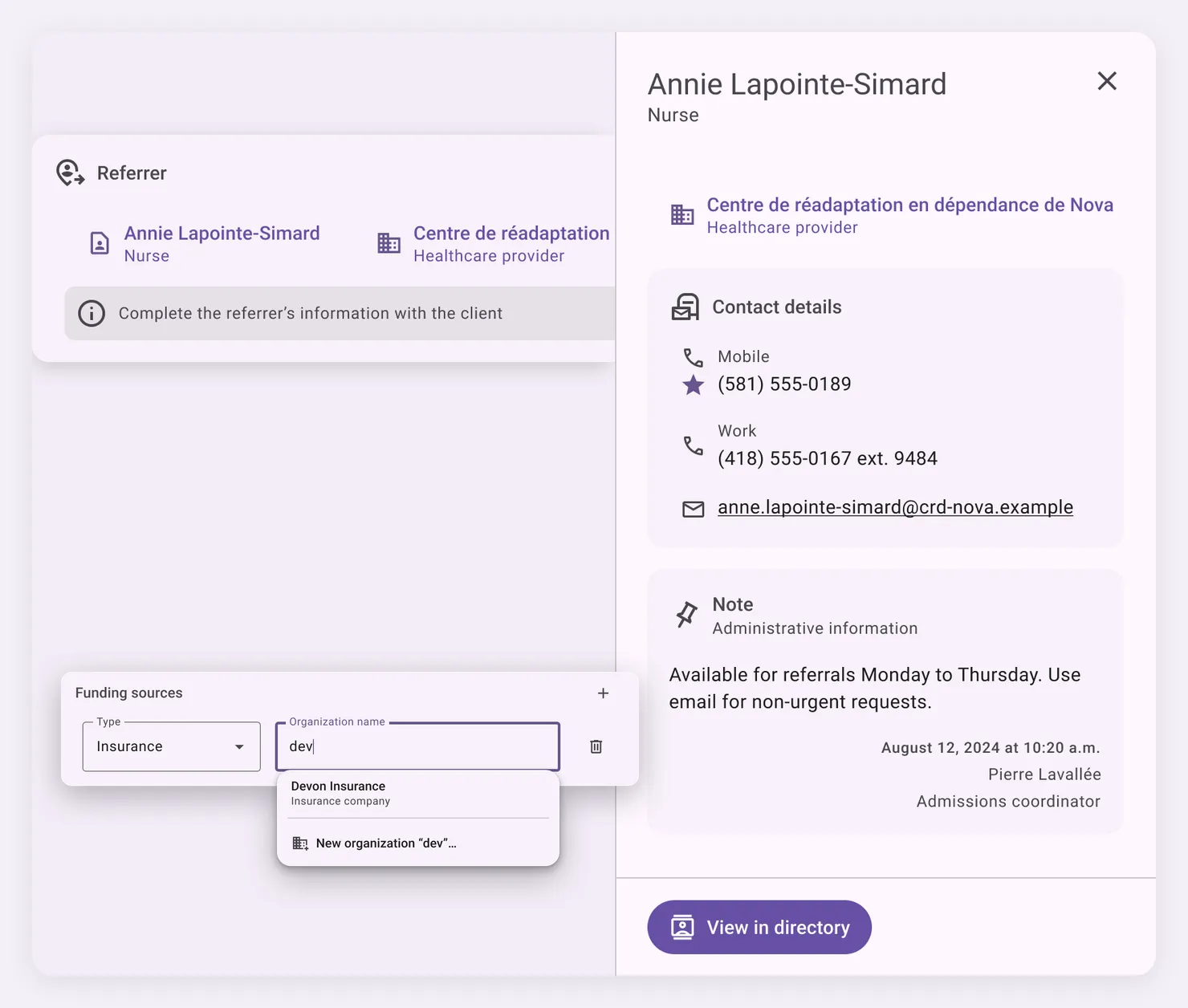Click the building icon next to Centre de réadaptation en dépendance de Nova

[x=682, y=215]
